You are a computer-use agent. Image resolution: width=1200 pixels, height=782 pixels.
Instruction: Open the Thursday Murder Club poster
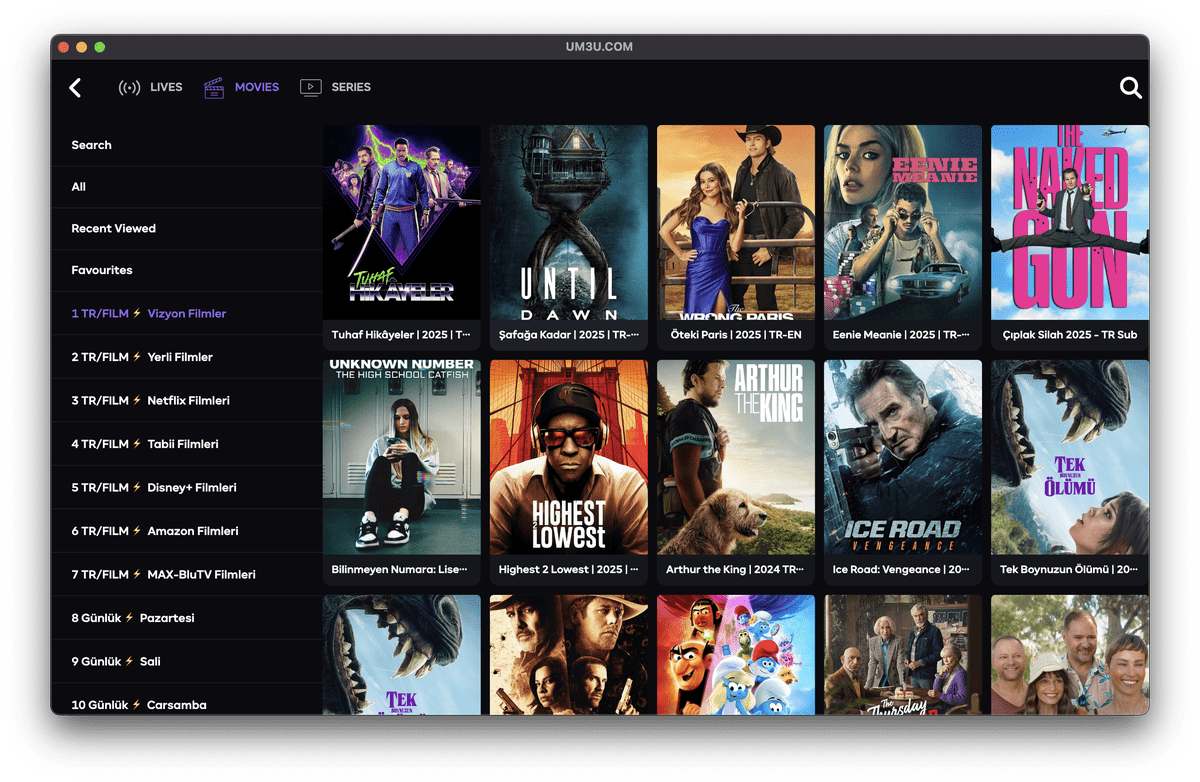click(x=903, y=655)
